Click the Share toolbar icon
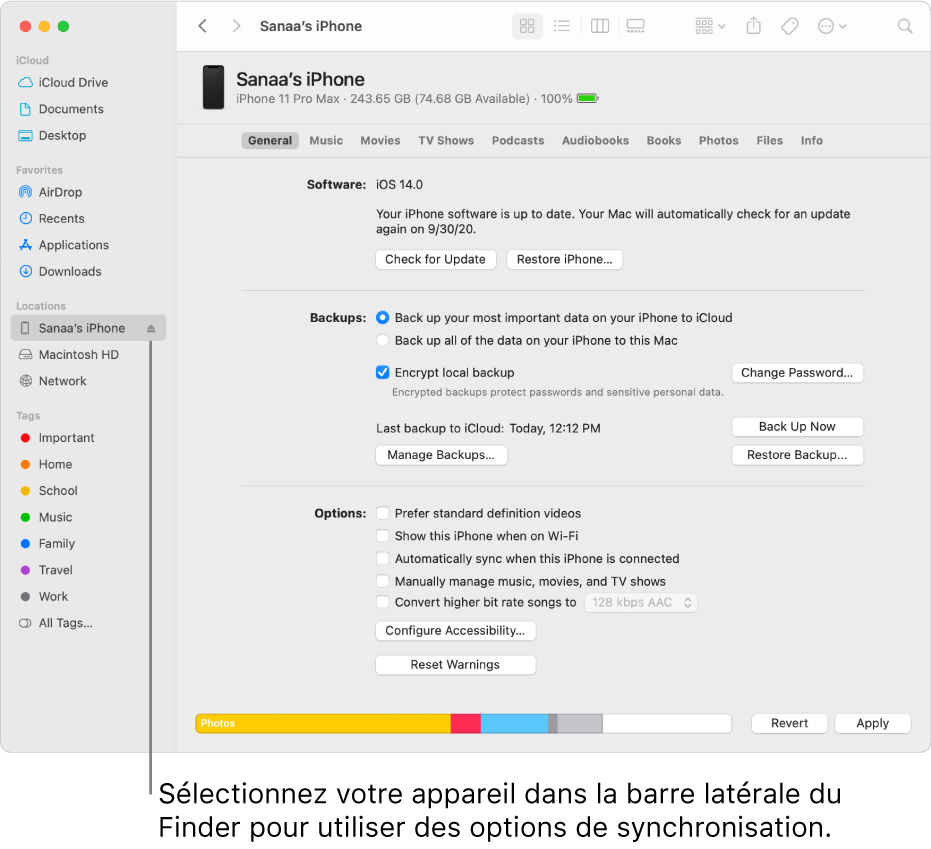The height and width of the screenshot is (849, 931). pyautogui.click(x=753, y=26)
